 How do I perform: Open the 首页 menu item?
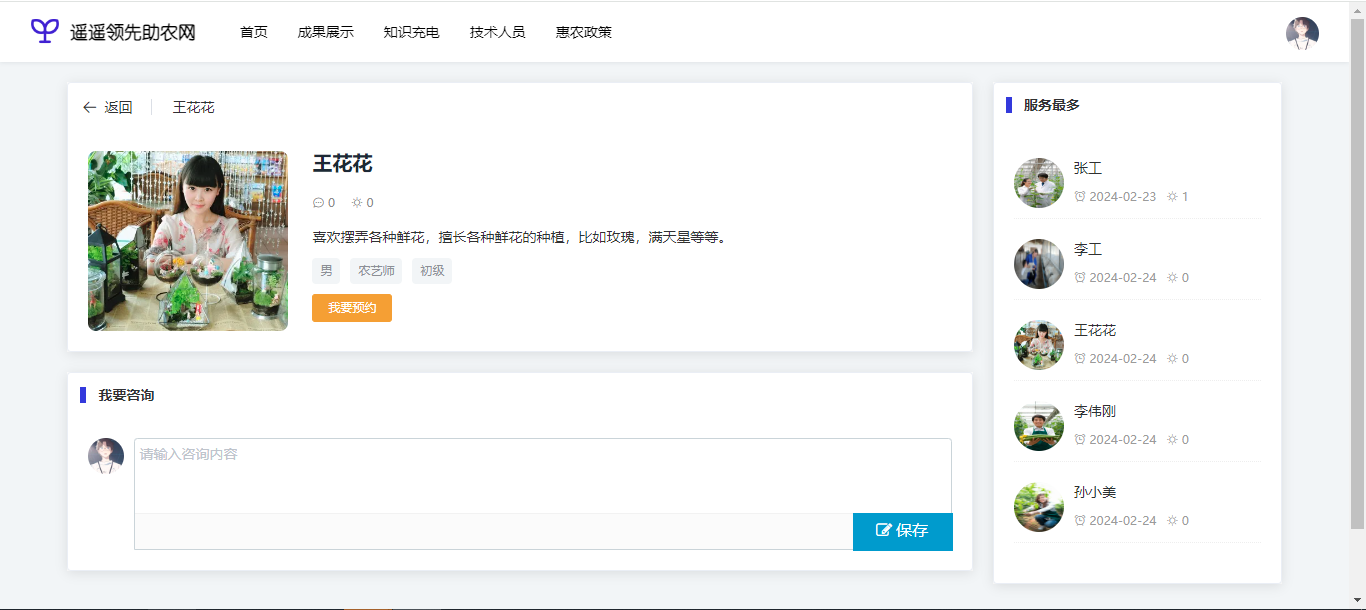coord(254,32)
